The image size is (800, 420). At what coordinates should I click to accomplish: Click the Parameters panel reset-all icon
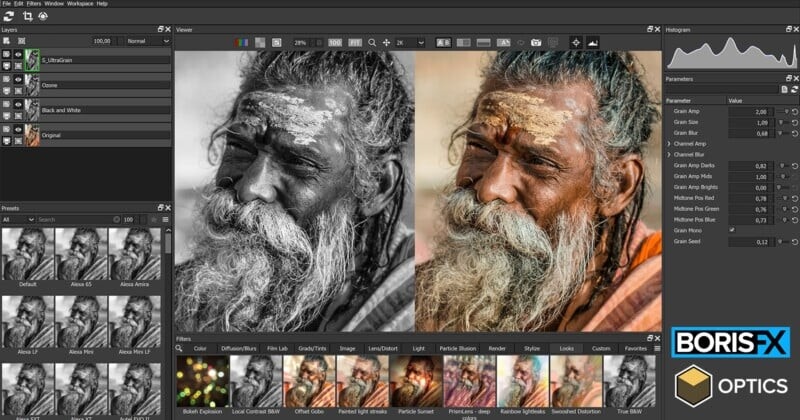(794, 89)
